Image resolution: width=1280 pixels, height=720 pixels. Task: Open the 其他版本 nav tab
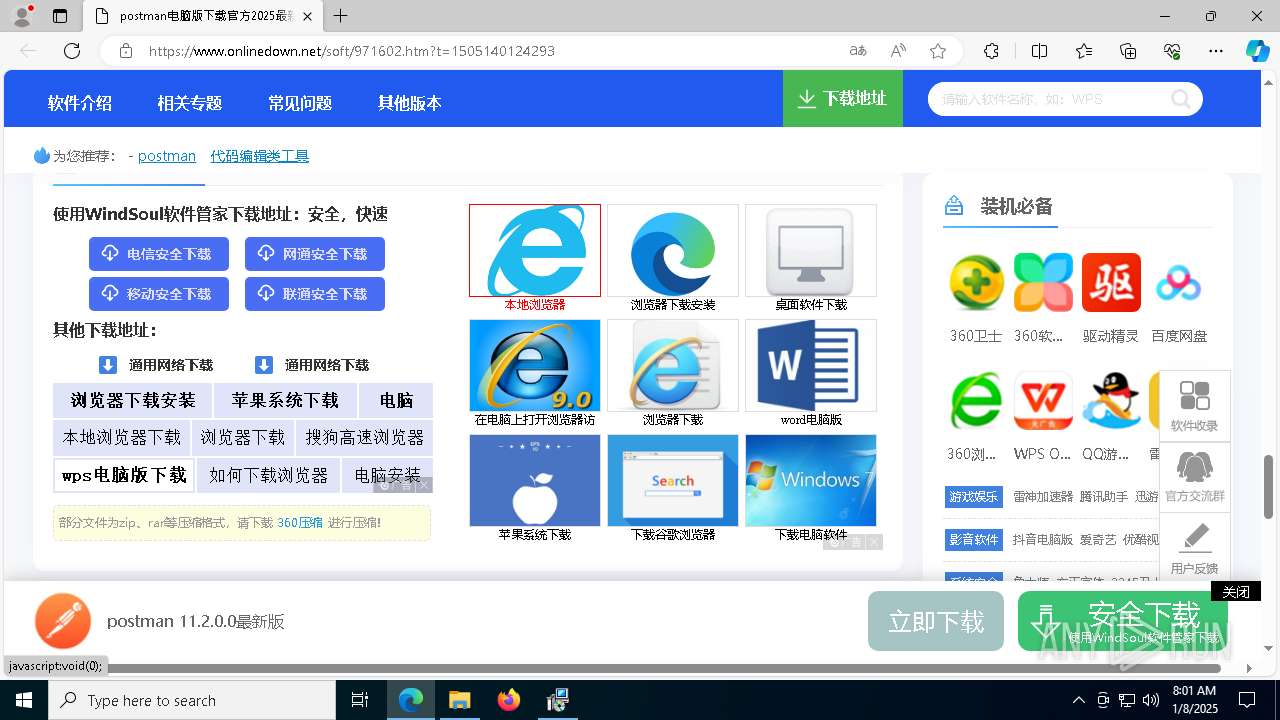coord(410,103)
